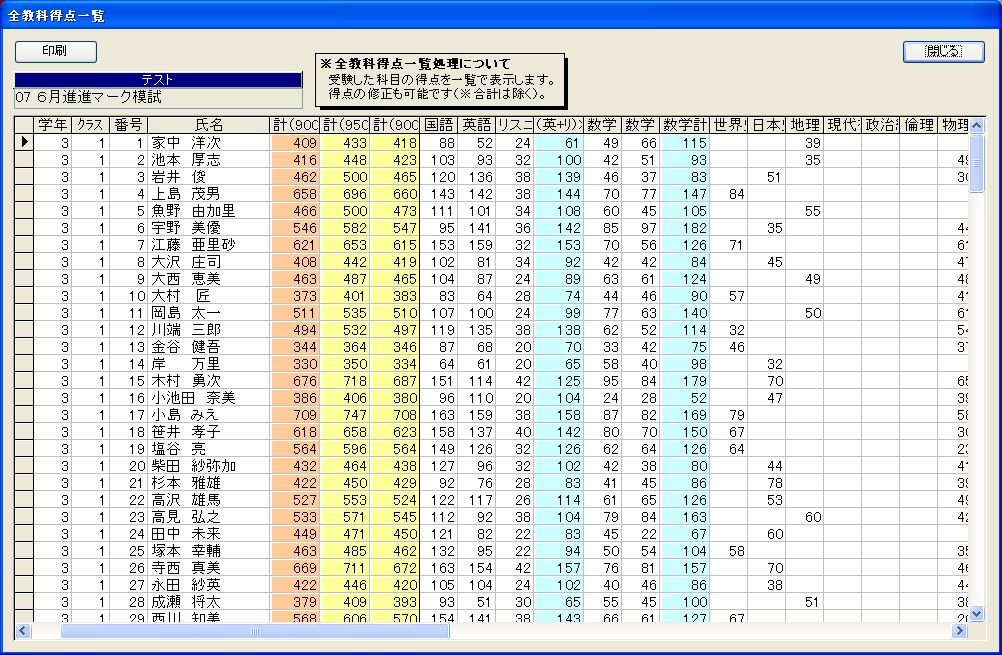
Task: Select yellow total 747 in 小島 みえ row
Action: click(345, 415)
